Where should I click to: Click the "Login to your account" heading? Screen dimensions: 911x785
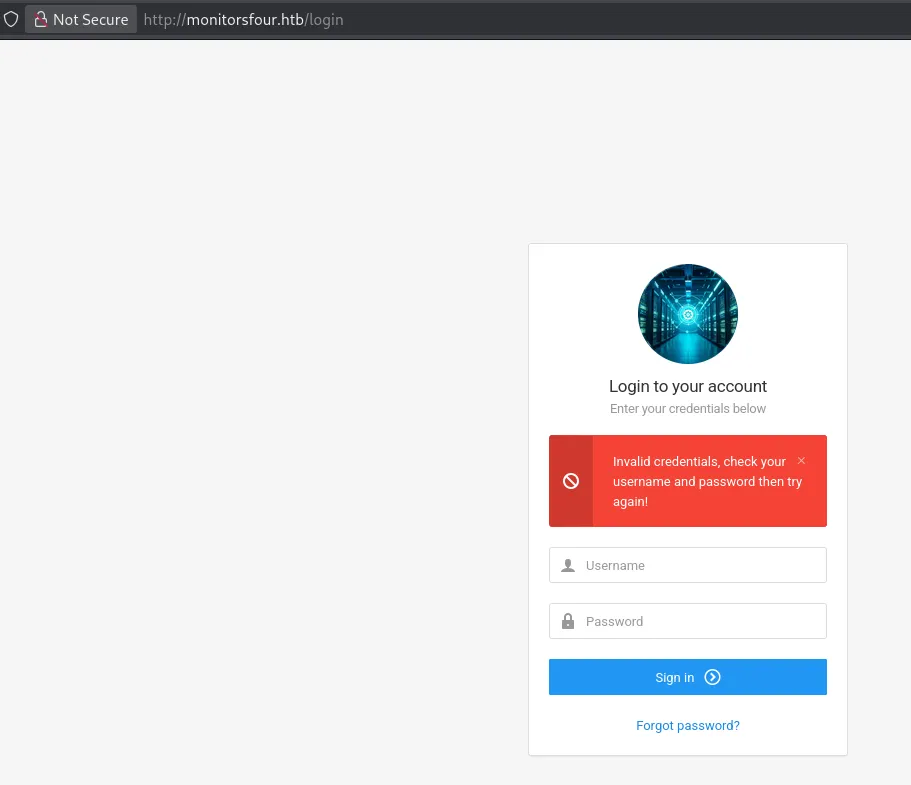pos(688,386)
